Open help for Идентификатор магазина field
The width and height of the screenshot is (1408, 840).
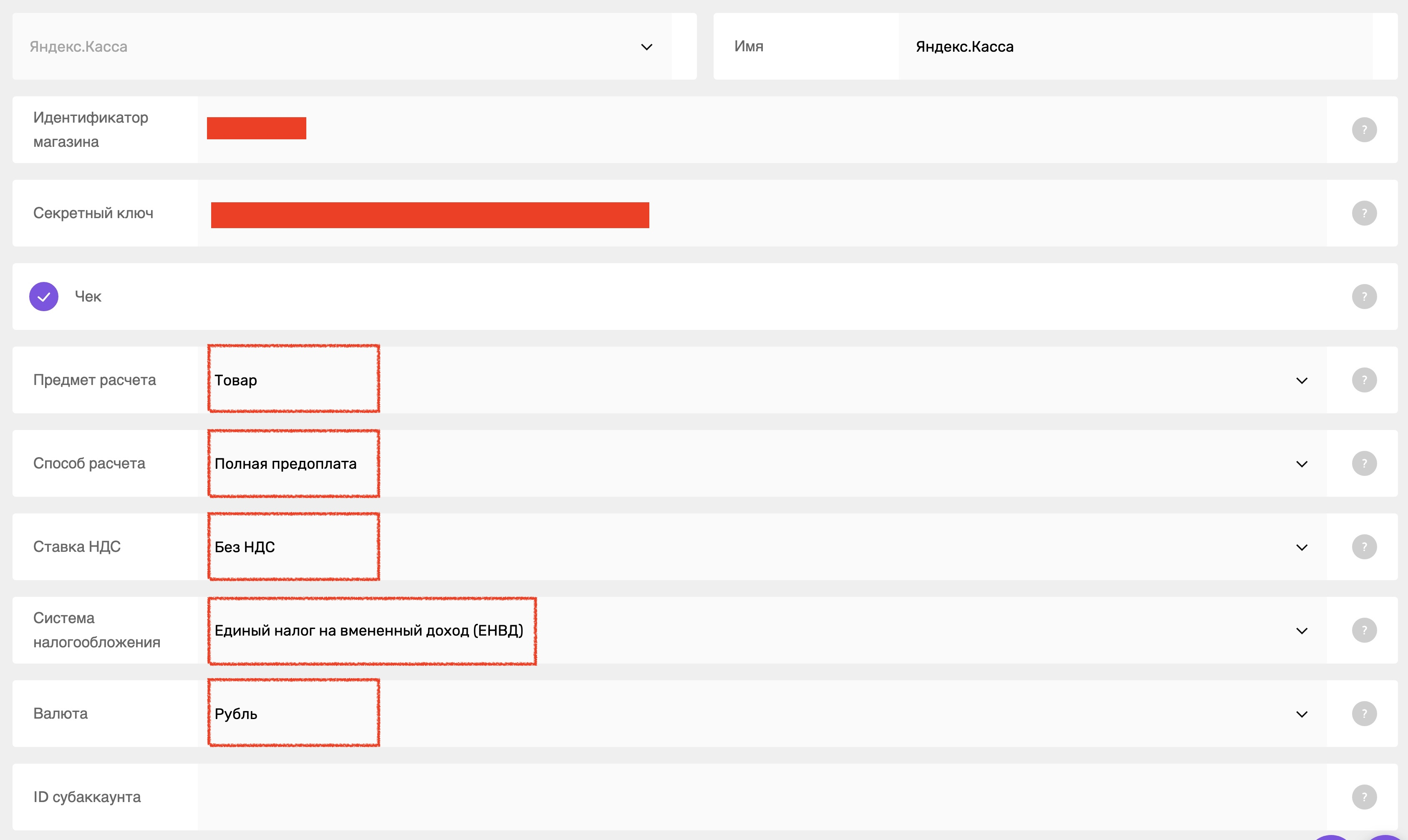click(x=1364, y=130)
